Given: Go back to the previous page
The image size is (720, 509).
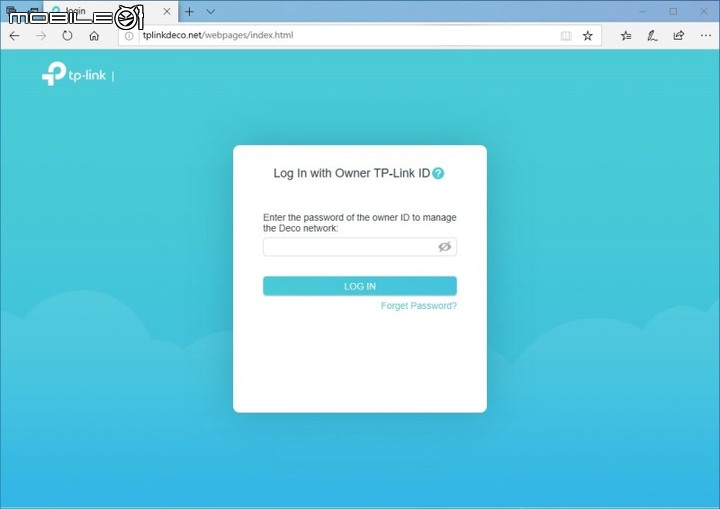Looking at the screenshot, I should click(x=15, y=35).
